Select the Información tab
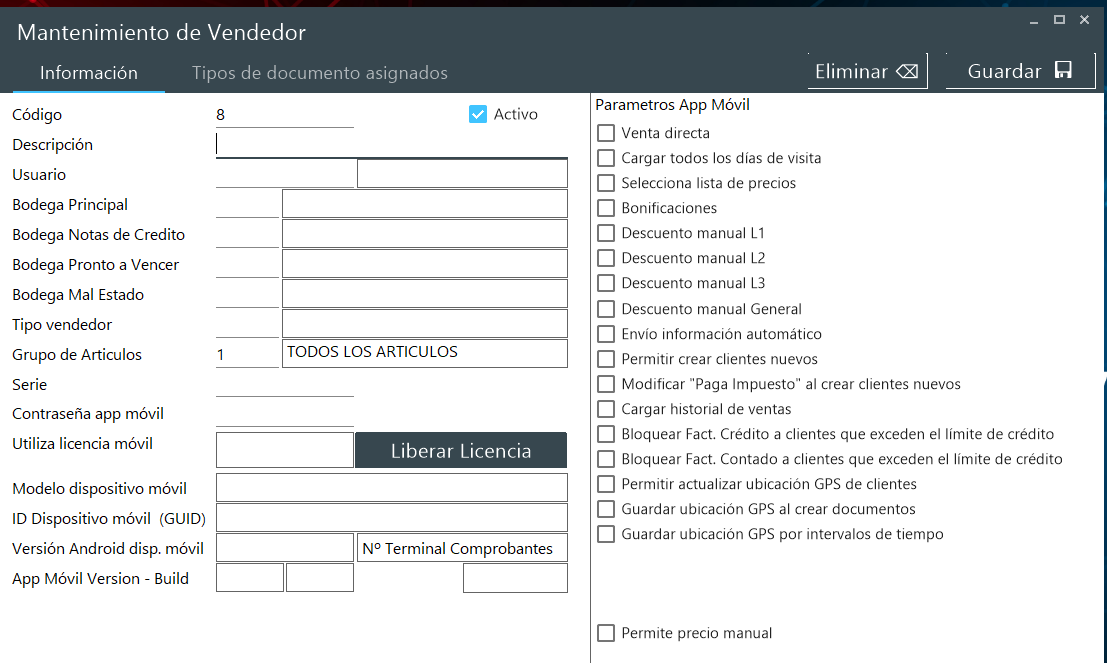This screenshot has width=1107, height=663. (x=88, y=73)
